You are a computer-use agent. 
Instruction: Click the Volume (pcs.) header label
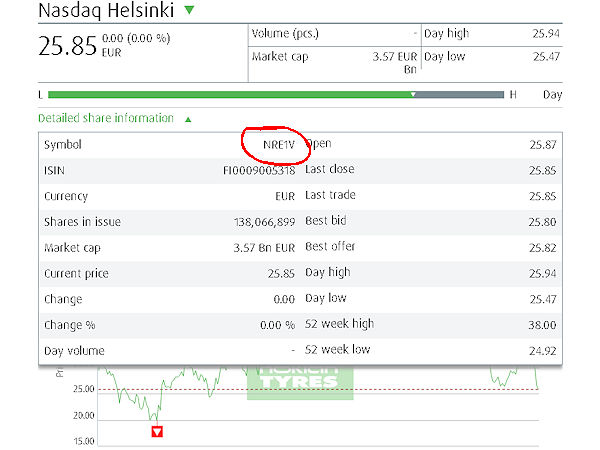(x=285, y=34)
